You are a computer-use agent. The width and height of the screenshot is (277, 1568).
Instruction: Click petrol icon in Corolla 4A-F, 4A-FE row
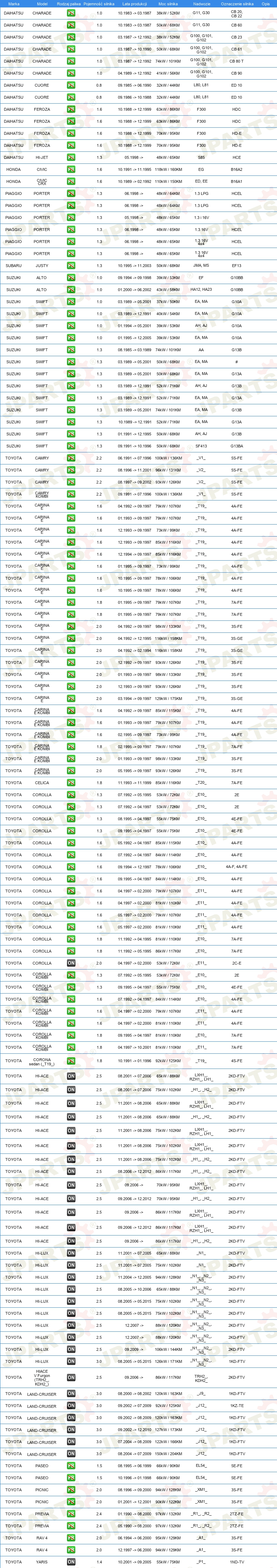[72, 867]
